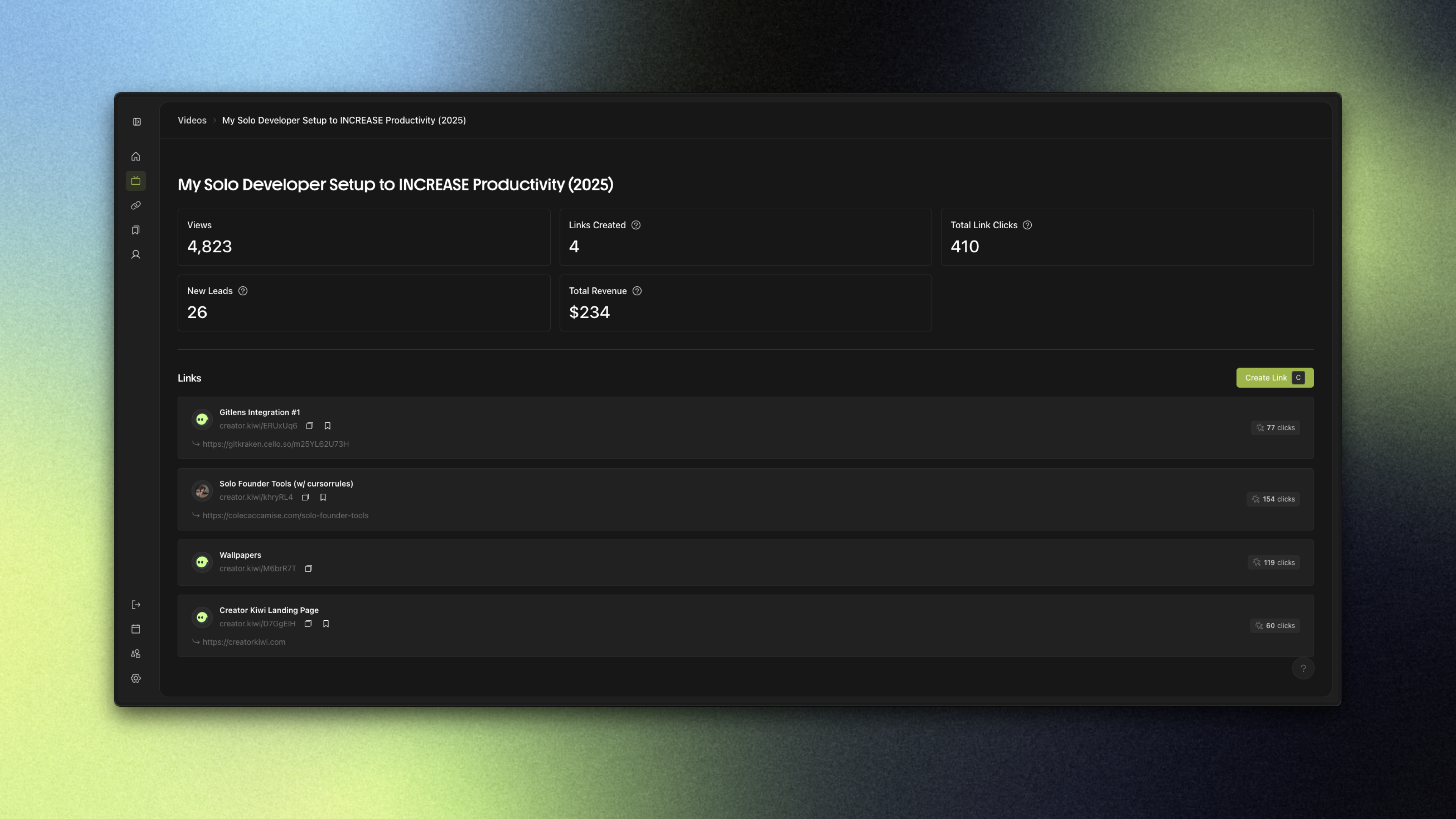Screen dimensions: 1456x819
Task: Show info tooltip for Links Created
Action: coord(636,225)
